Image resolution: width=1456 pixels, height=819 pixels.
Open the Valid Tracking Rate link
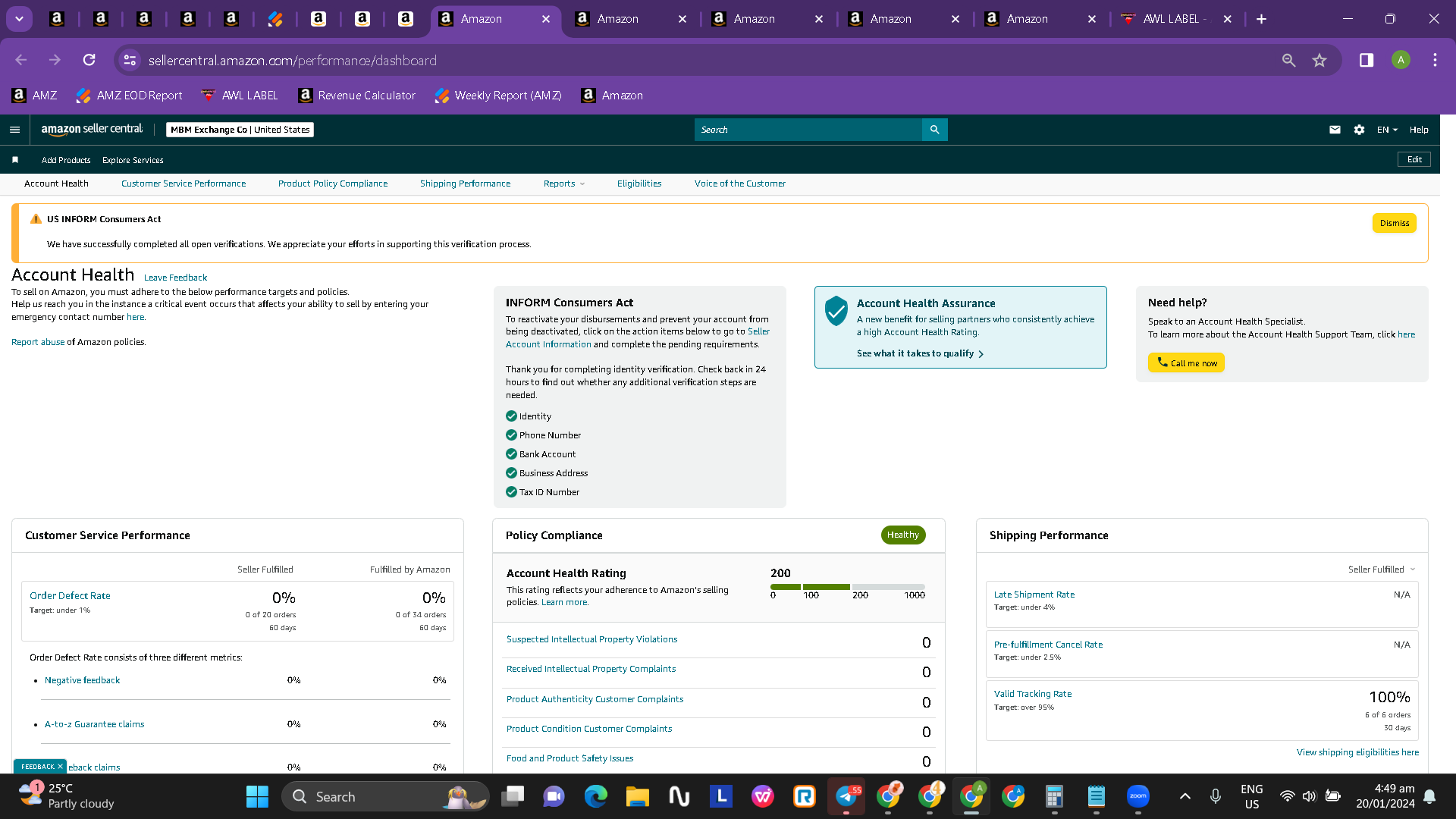1033,694
